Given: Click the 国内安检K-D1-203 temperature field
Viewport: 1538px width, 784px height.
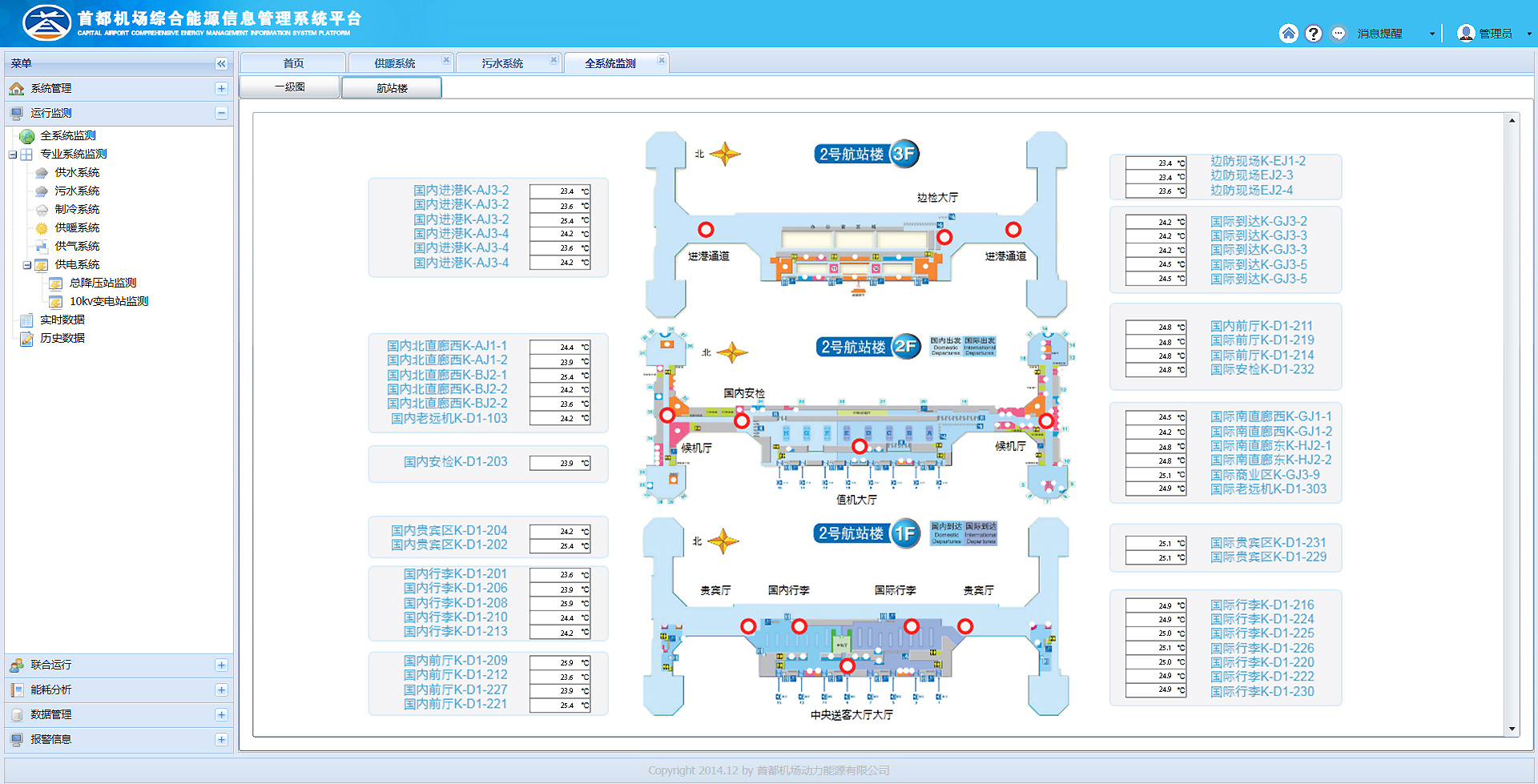Looking at the screenshot, I should coord(559,463).
